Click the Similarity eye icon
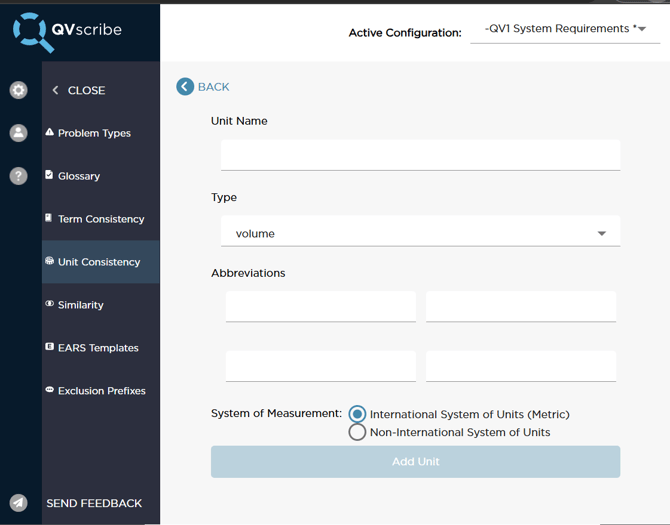This screenshot has width=670, height=525. coord(49,304)
